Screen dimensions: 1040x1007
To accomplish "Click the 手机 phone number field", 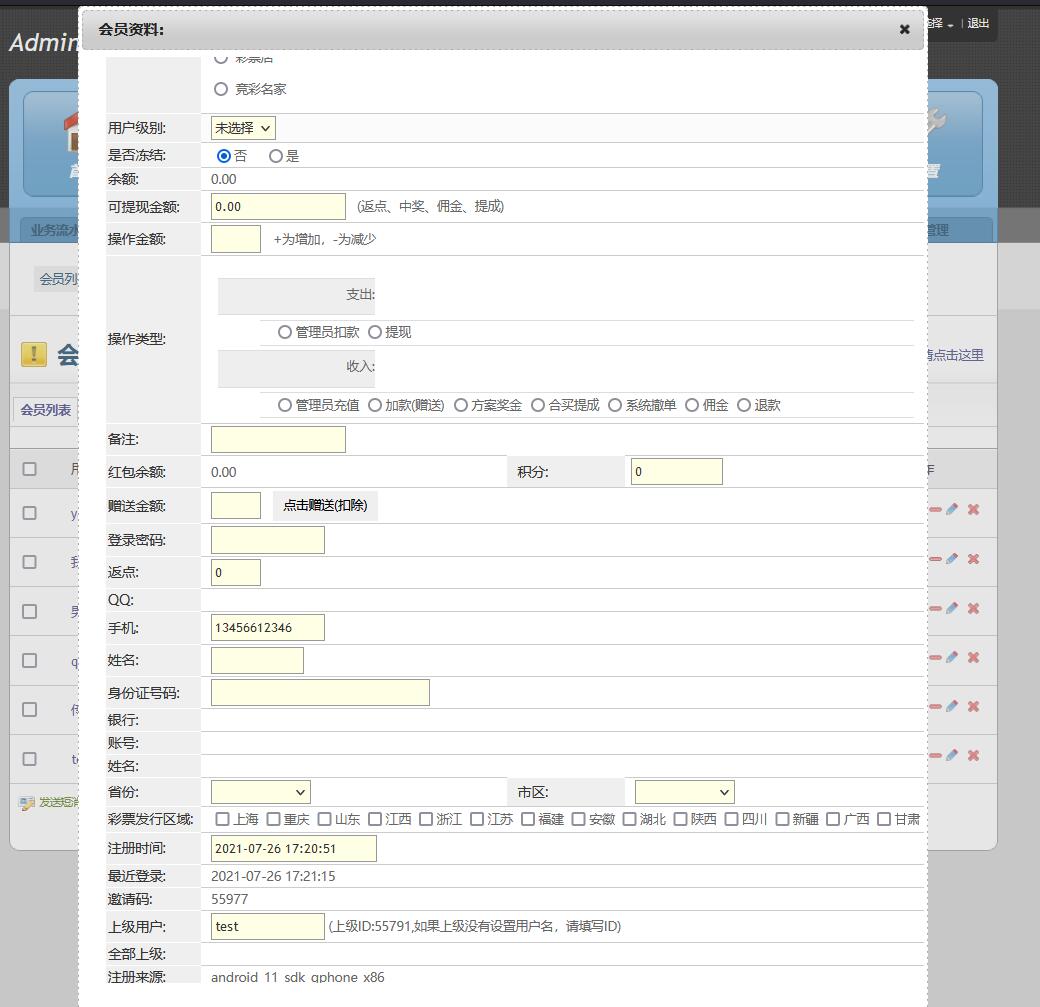I will click(268, 628).
